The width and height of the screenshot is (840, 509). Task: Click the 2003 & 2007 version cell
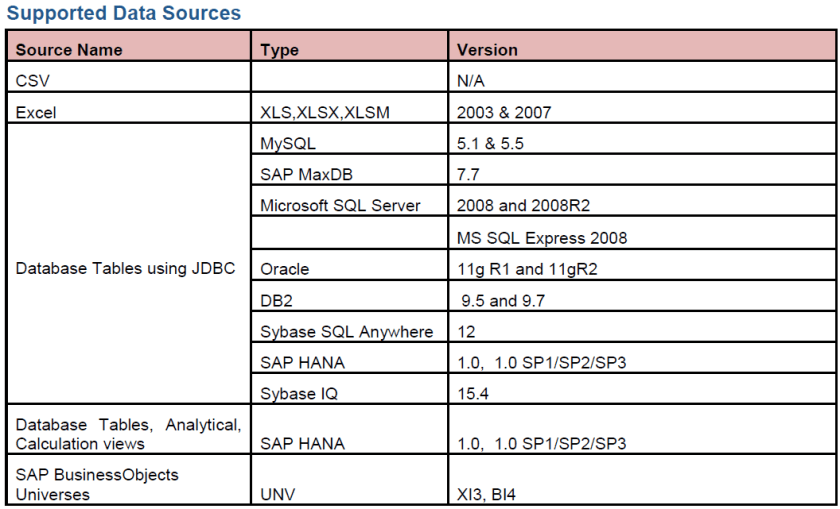tap(503, 113)
